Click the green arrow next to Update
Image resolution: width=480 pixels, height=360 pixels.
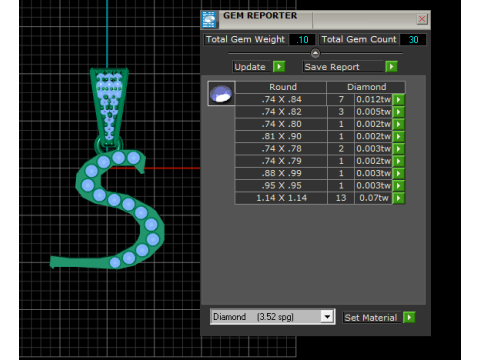click(279, 67)
